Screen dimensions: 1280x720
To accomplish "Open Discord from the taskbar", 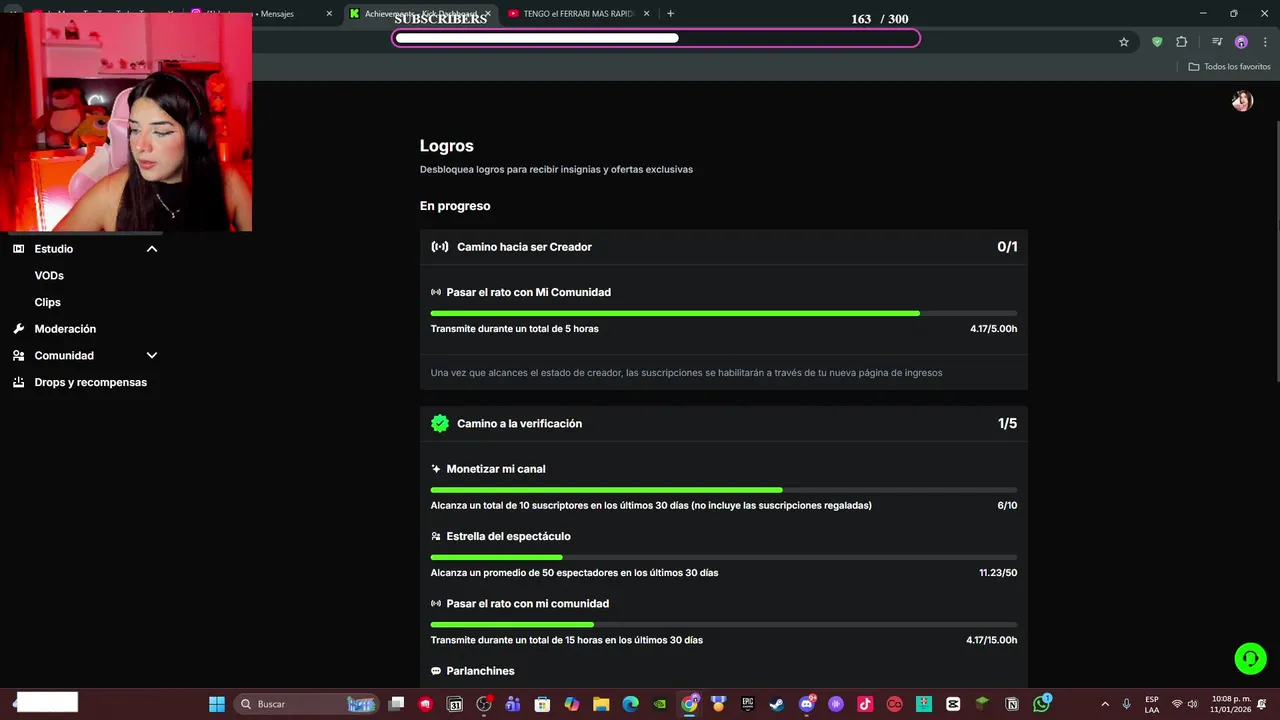I will (807, 704).
